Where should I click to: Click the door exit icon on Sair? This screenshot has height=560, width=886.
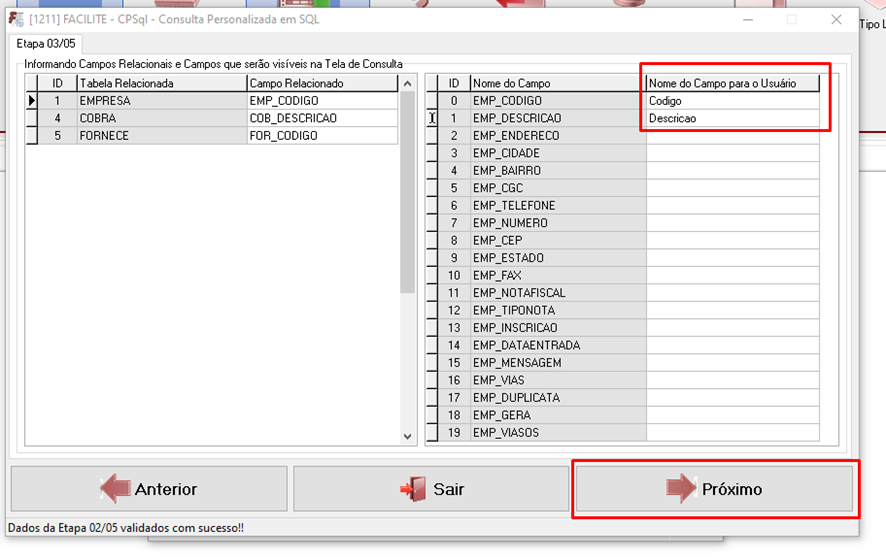[412, 489]
